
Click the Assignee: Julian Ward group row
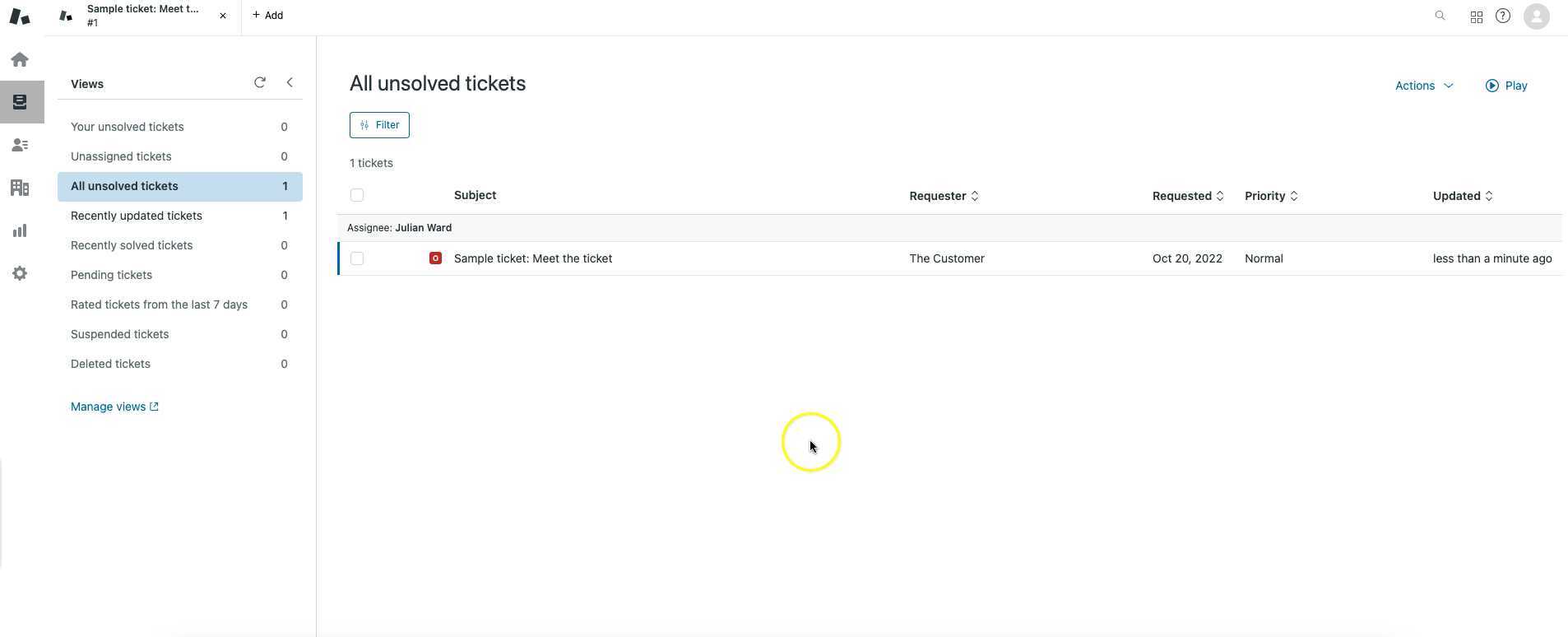coord(949,228)
